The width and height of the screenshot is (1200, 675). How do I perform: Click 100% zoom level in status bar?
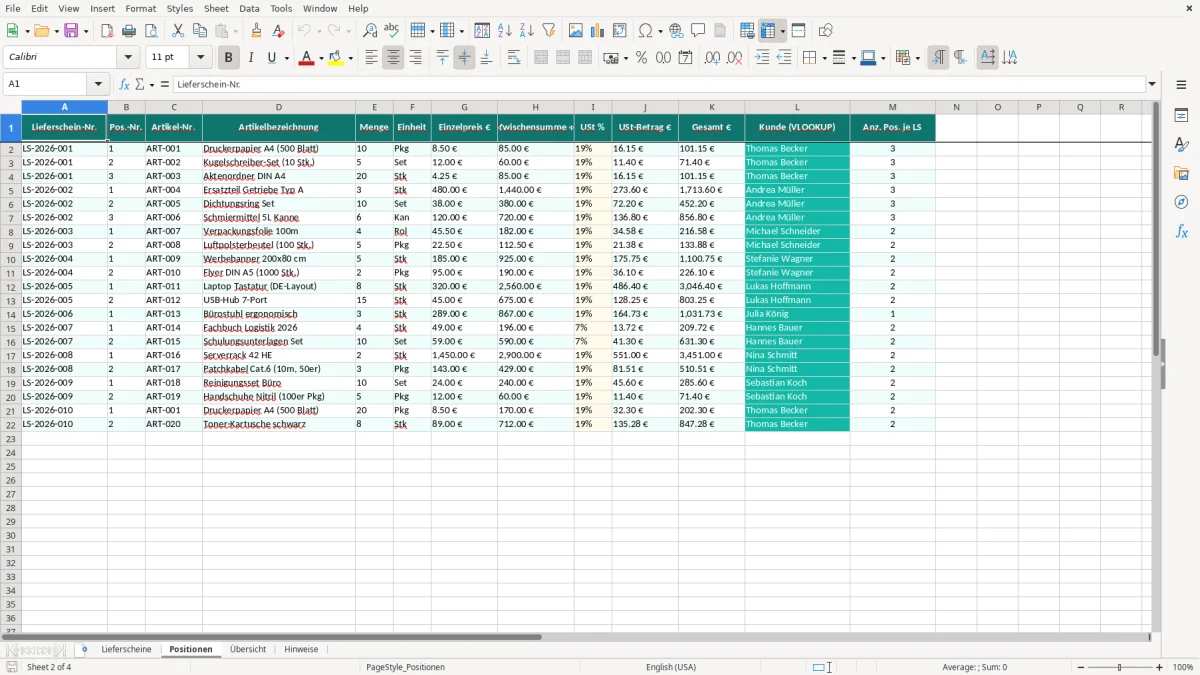pyautogui.click(x=1182, y=667)
